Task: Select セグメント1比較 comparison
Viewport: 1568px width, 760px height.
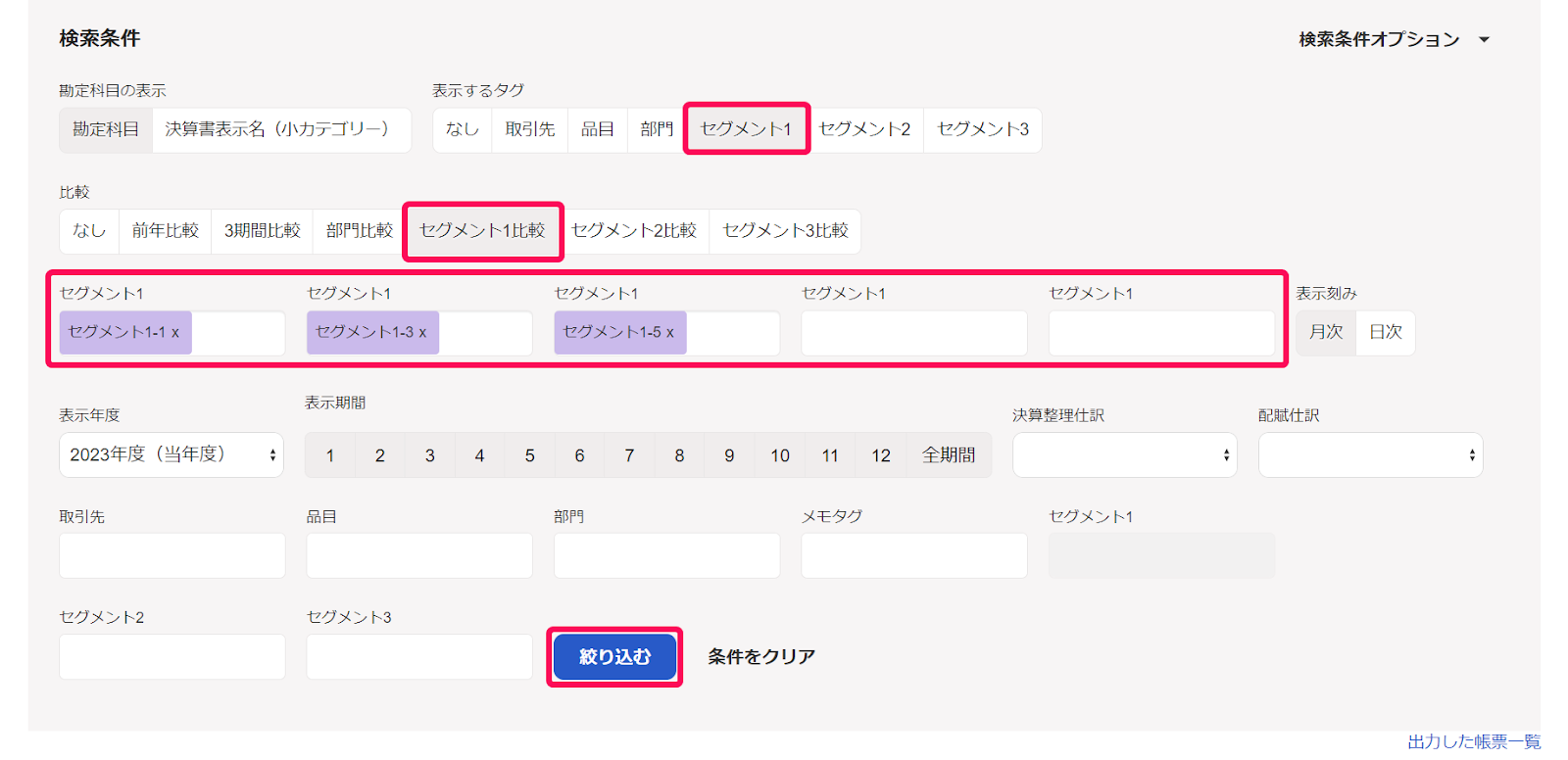Action: click(x=482, y=230)
